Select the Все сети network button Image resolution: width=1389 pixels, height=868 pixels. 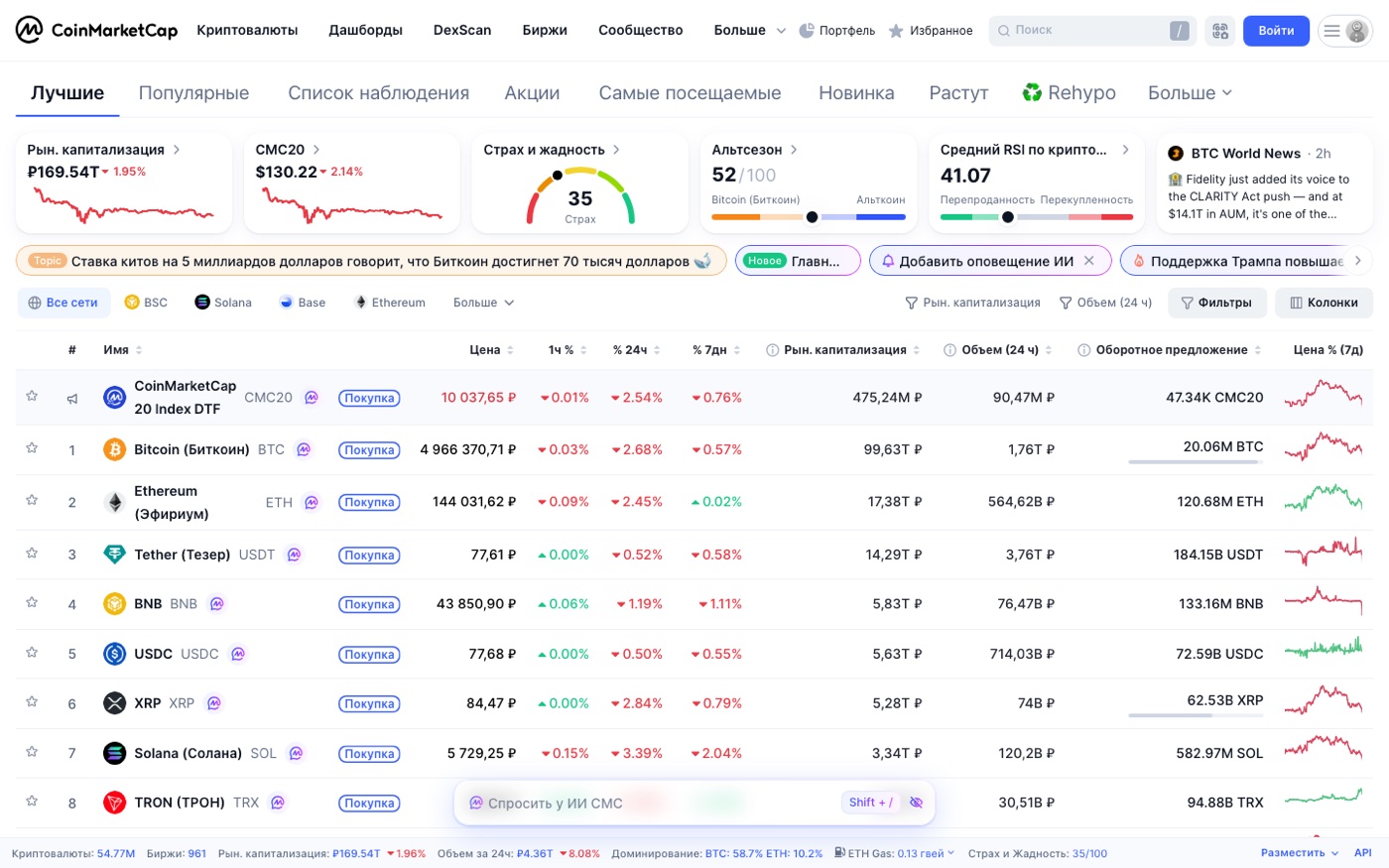63,303
